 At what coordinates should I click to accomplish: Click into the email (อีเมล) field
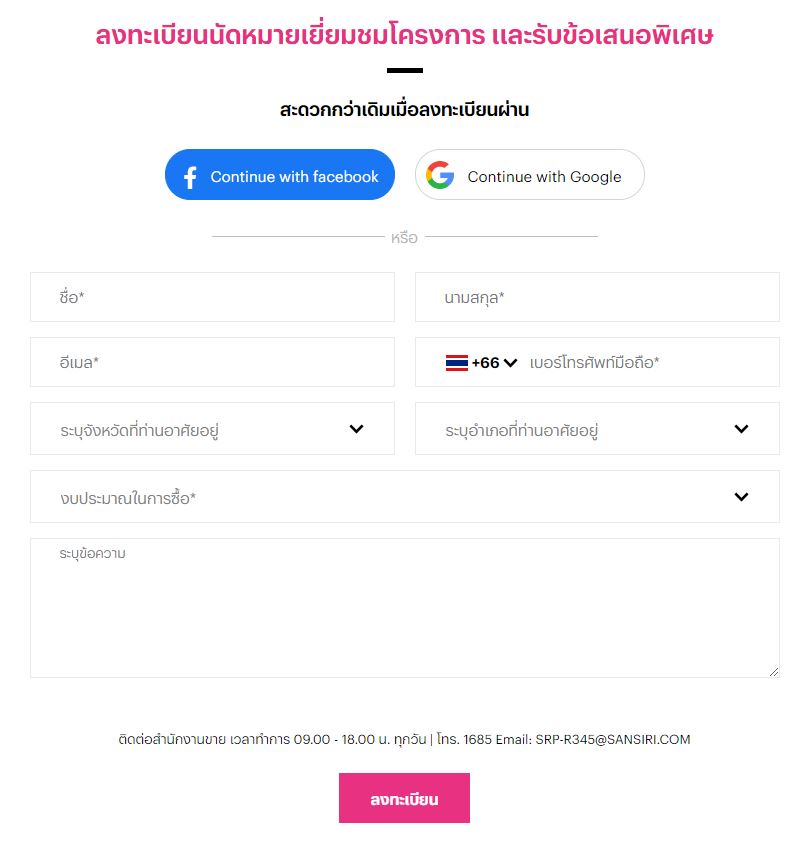click(x=212, y=362)
